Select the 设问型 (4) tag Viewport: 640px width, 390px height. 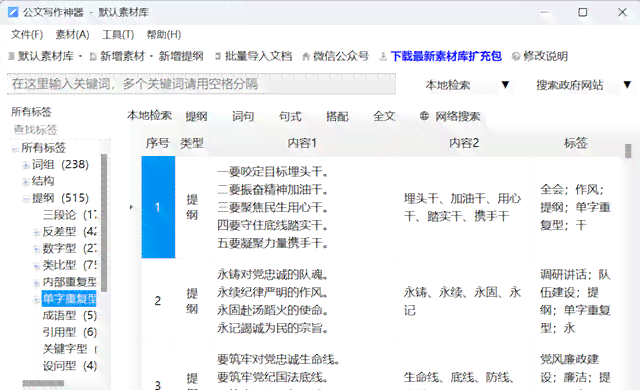coord(69,366)
